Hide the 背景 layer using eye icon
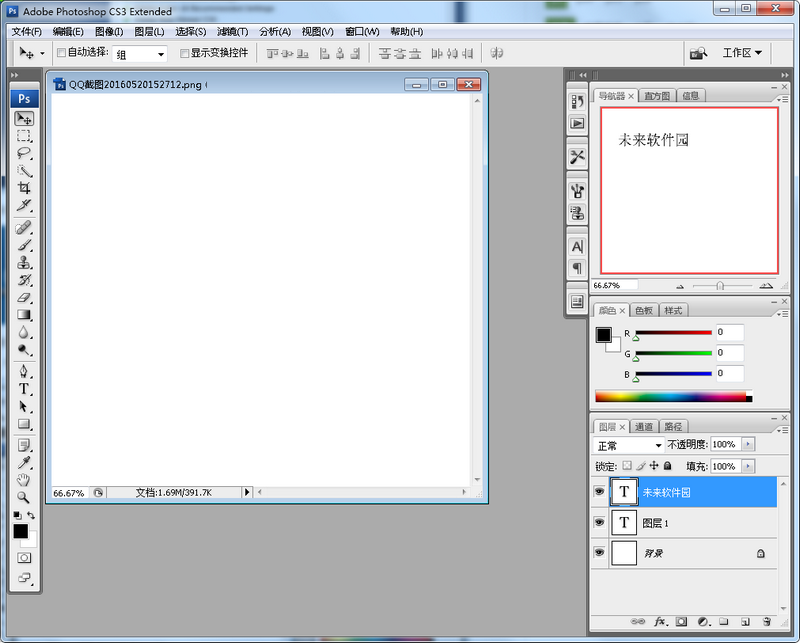800x643 pixels. pos(599,552)
